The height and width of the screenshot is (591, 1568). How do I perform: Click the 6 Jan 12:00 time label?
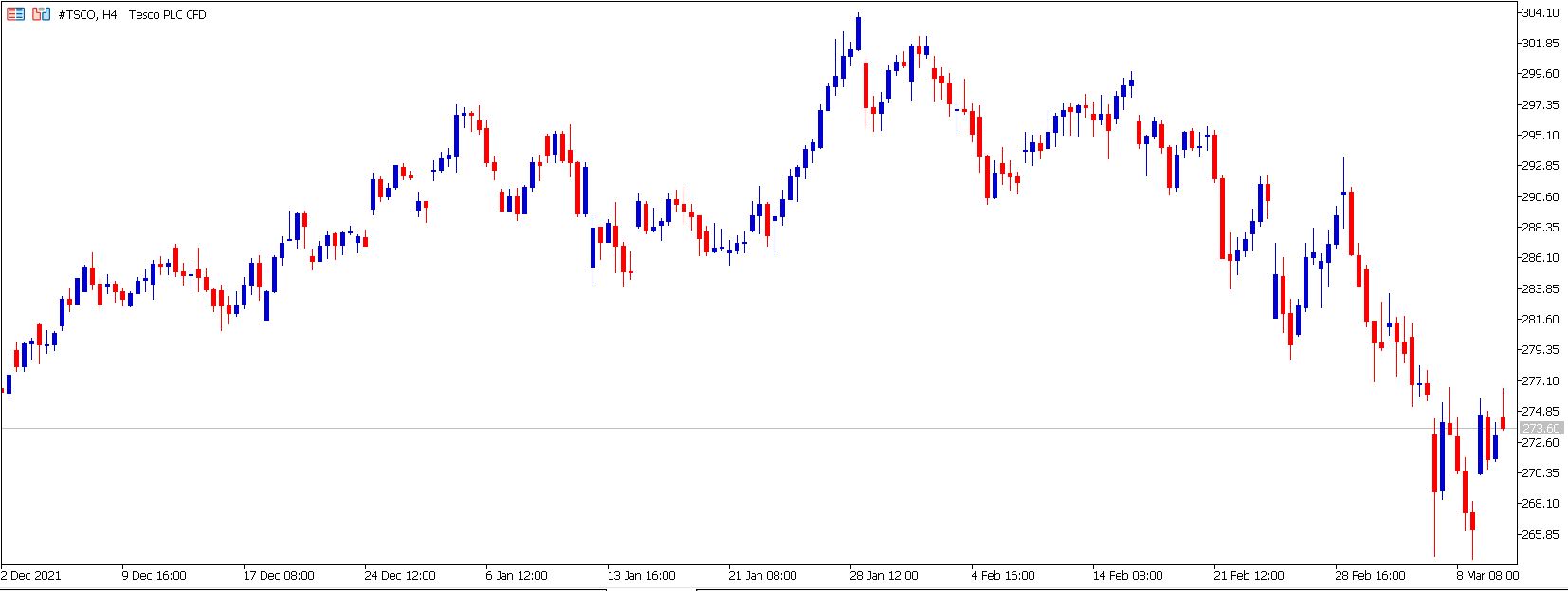pos(517,575)
